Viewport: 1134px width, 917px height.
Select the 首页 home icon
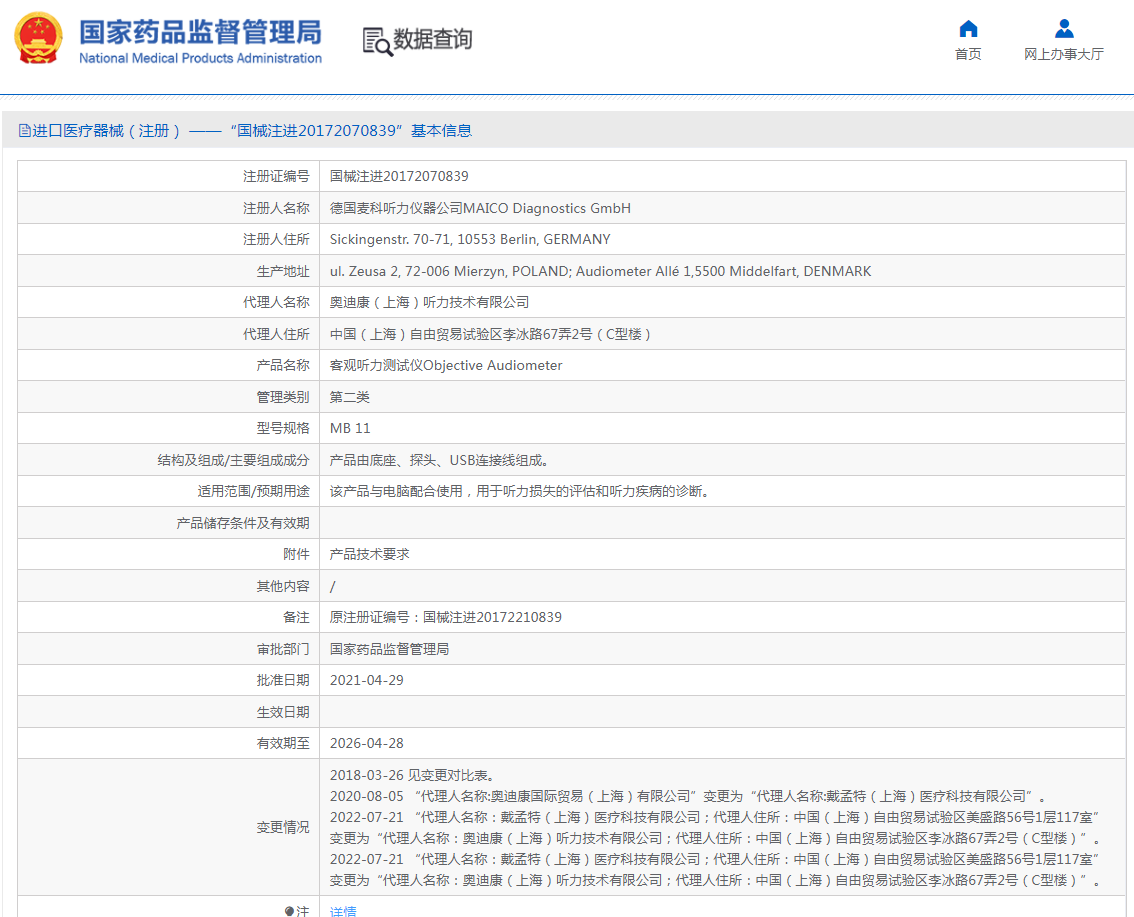[966, 29]
